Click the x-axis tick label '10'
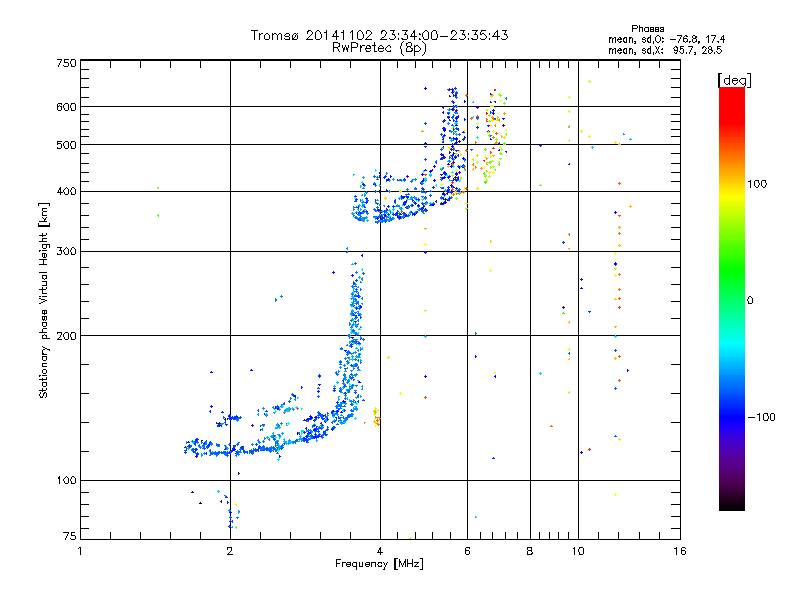800x600 pixels. (x=578, y=551)
